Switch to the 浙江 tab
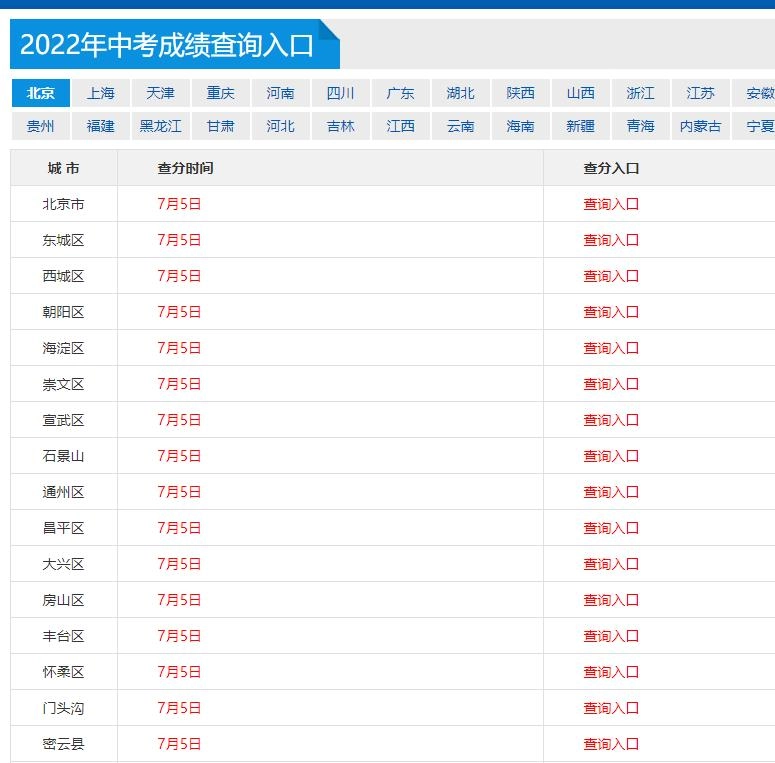Viewport: 775px width, 763px height. pos(640,93)
